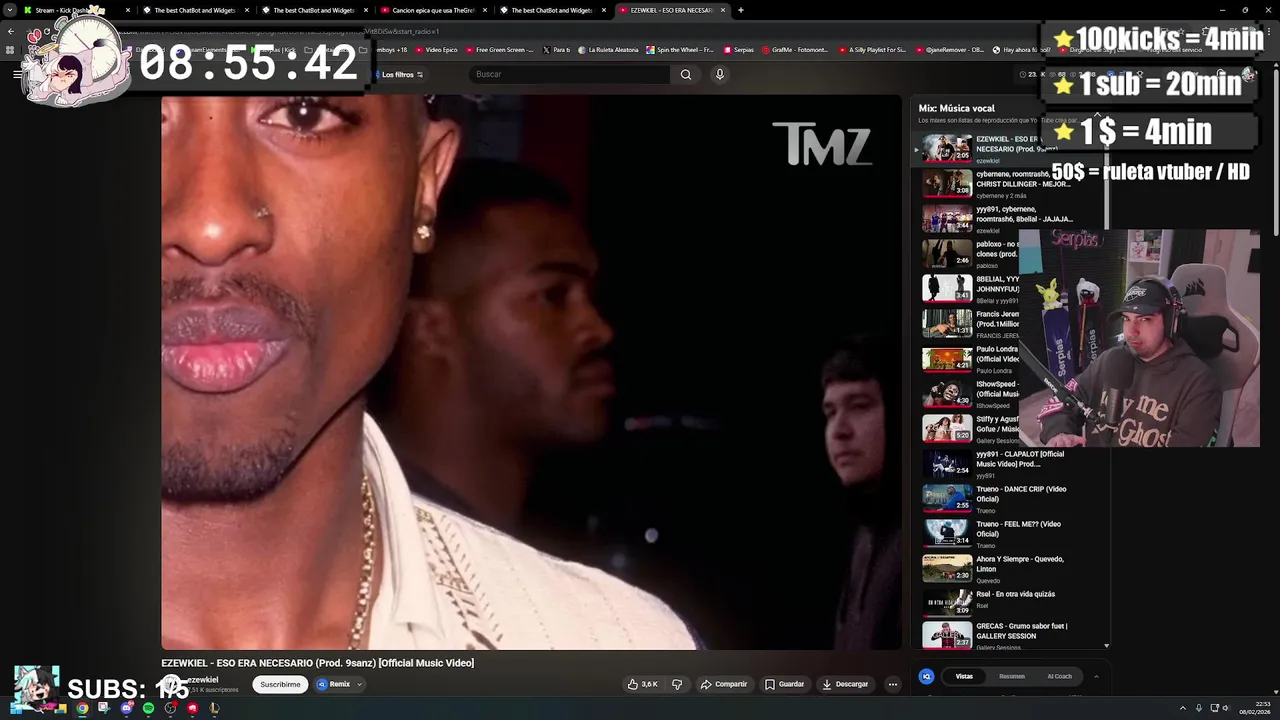Click the browser back arrow
1280x720 pixels.
pyautogui.click(x=11, y=31)
